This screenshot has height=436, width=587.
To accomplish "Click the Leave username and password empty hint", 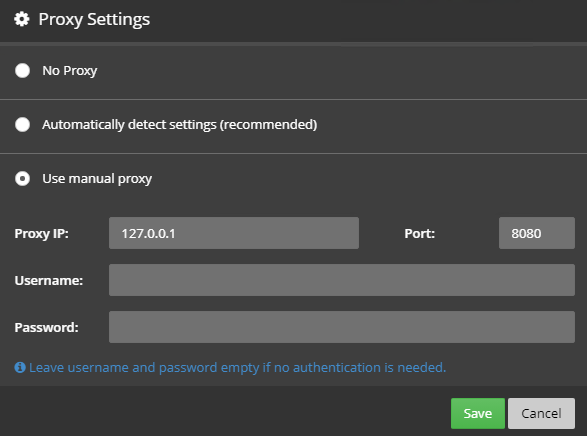I will pyautogui.click(x=238, y=368).
